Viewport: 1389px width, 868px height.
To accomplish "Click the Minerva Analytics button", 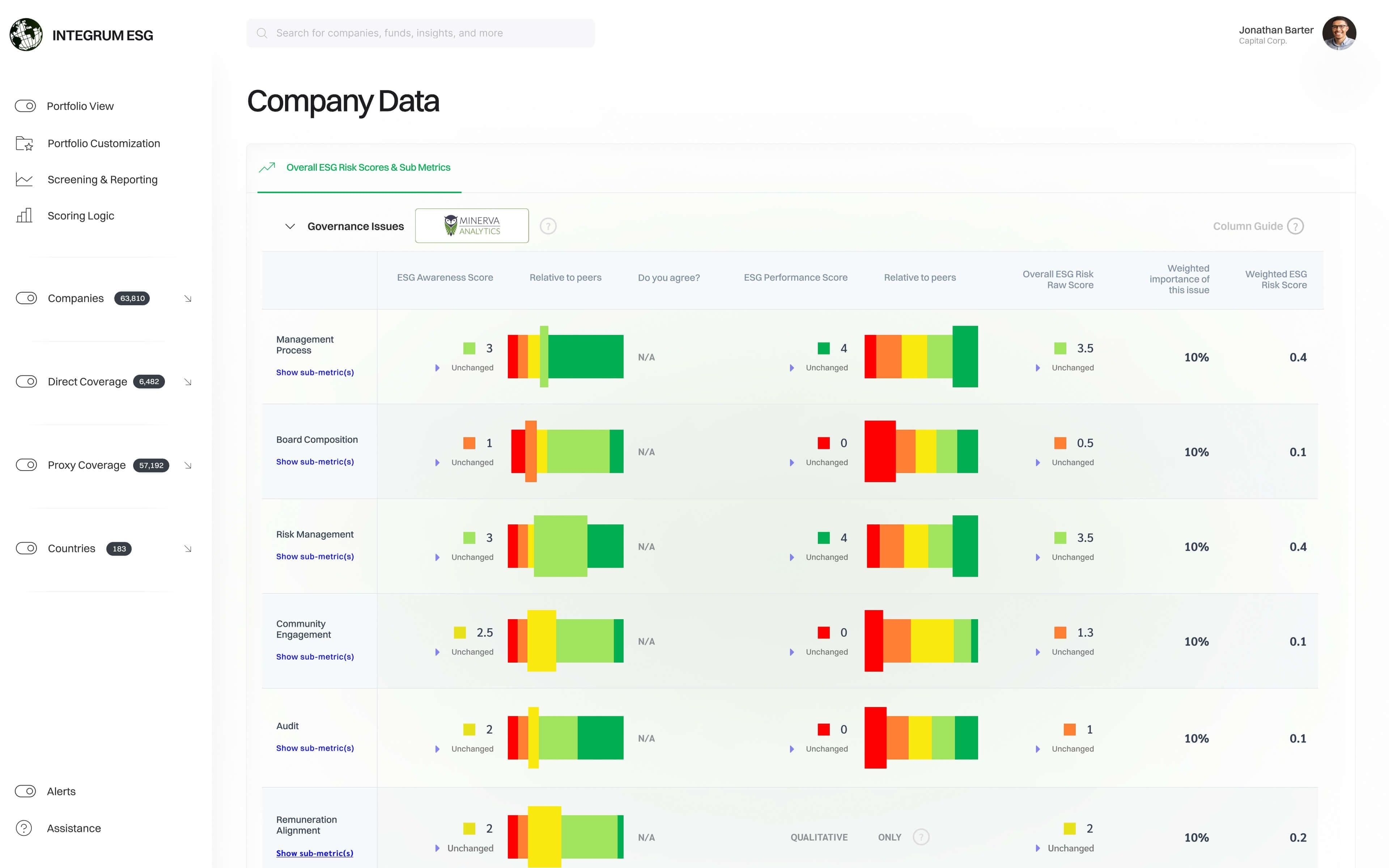I will pos(472,226).
